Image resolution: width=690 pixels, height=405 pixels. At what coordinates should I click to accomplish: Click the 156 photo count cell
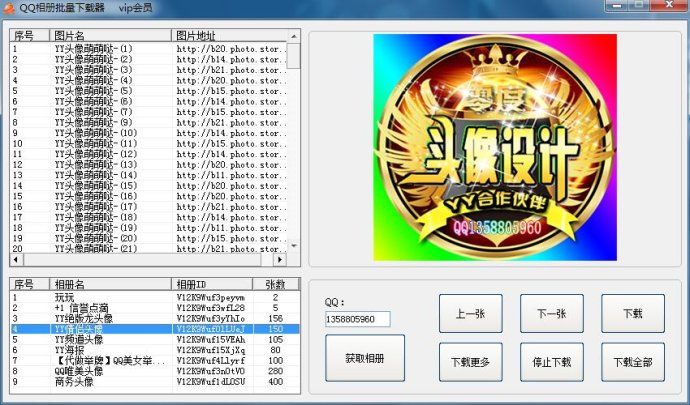[x=275, y=319]
